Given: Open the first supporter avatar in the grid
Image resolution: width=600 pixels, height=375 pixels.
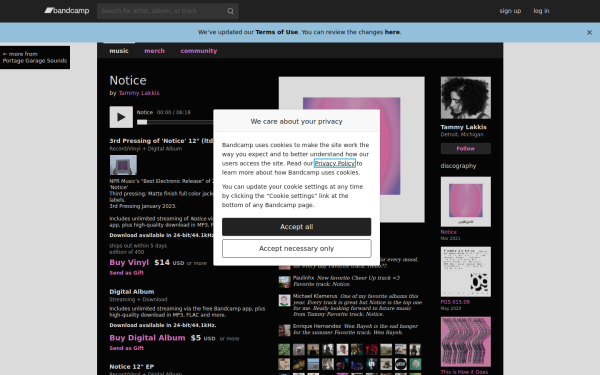Looking at the screenshot, I should [284, 349].
